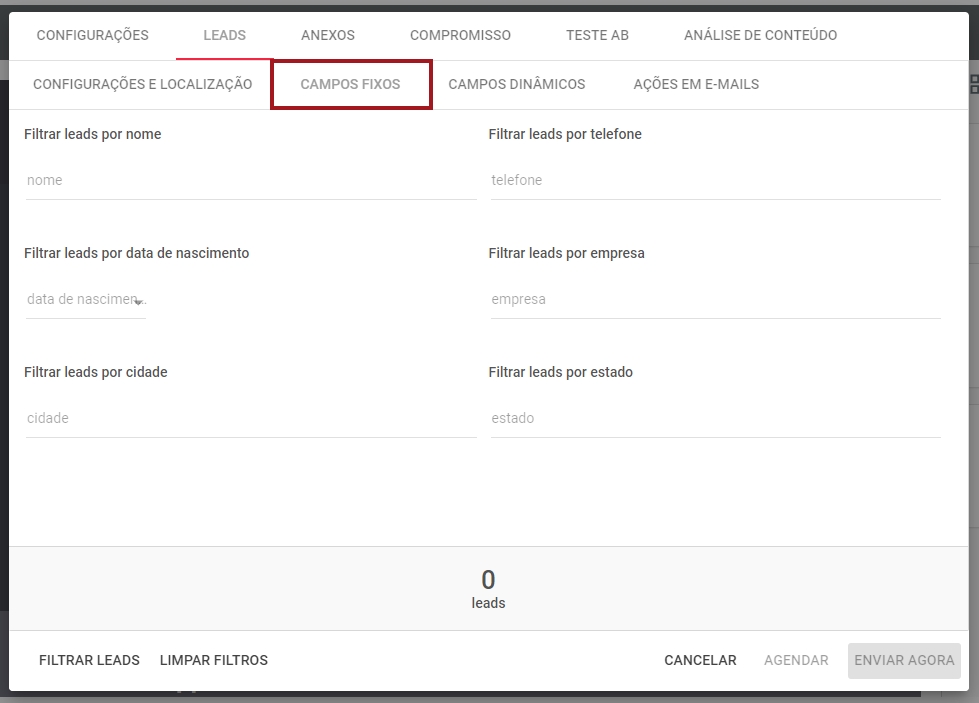Click into the estado filter field
Image resolution: width=979 pixels, height=703 pixels.
tap(715, 419)
